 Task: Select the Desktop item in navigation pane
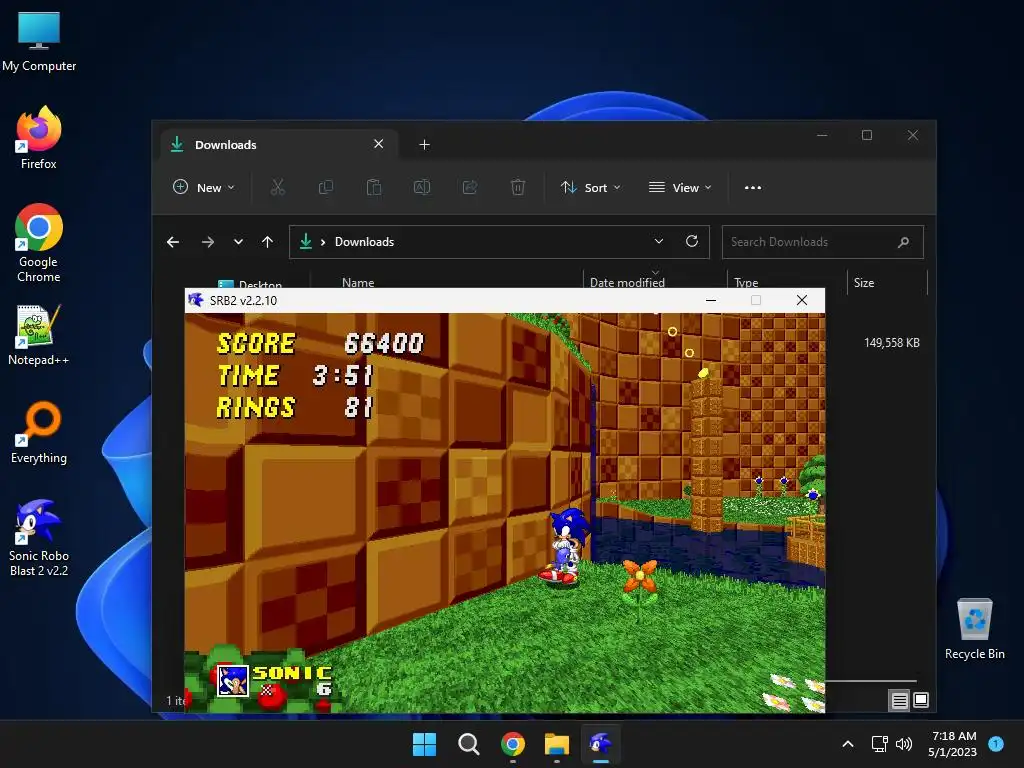pyautogui.click(x=250, y=284)
